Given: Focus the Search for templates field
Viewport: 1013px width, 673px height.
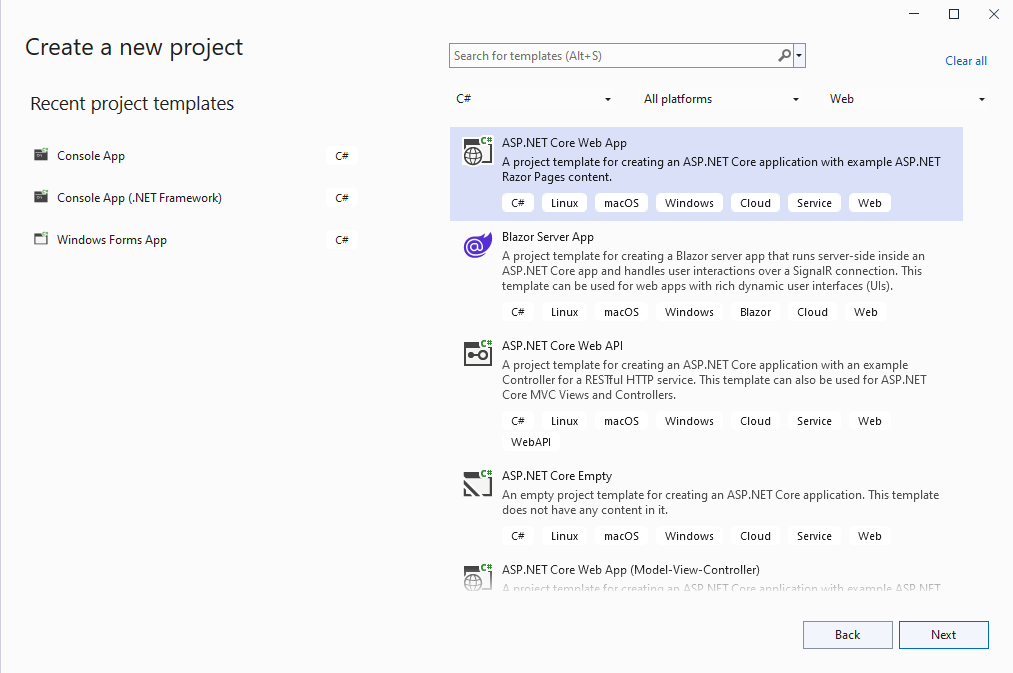Looking at the screenshot, I should 612,56.
